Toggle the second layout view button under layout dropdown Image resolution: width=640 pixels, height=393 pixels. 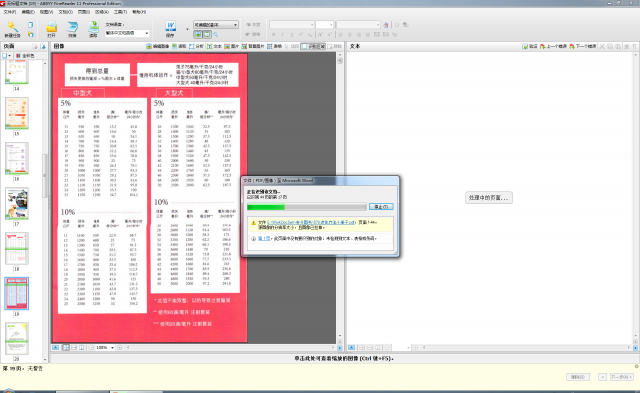pyautogui.click(x=207, y=35)
